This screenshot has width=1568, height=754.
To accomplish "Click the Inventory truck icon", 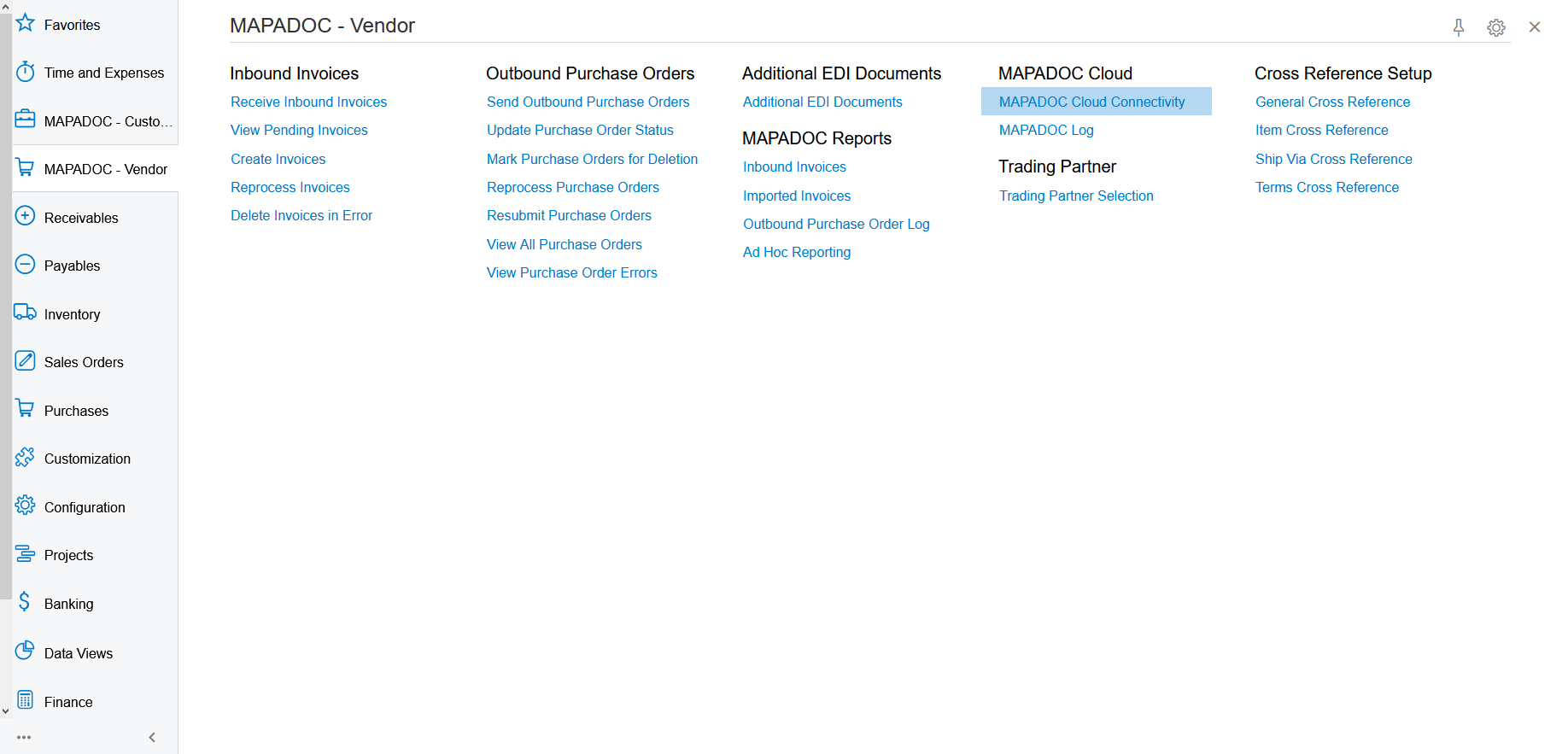I will 26,313.
